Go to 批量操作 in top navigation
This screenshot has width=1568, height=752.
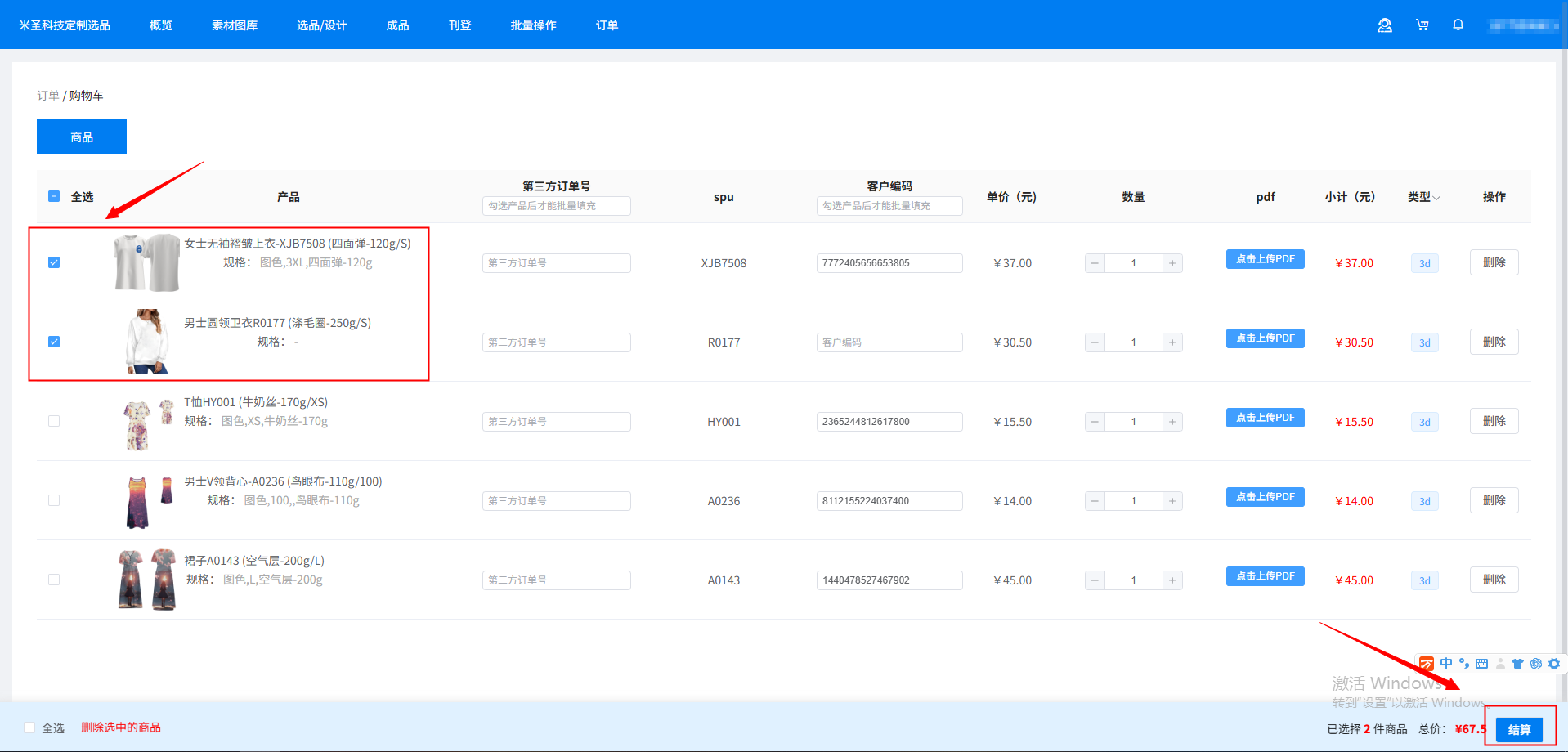click(533, 25)
